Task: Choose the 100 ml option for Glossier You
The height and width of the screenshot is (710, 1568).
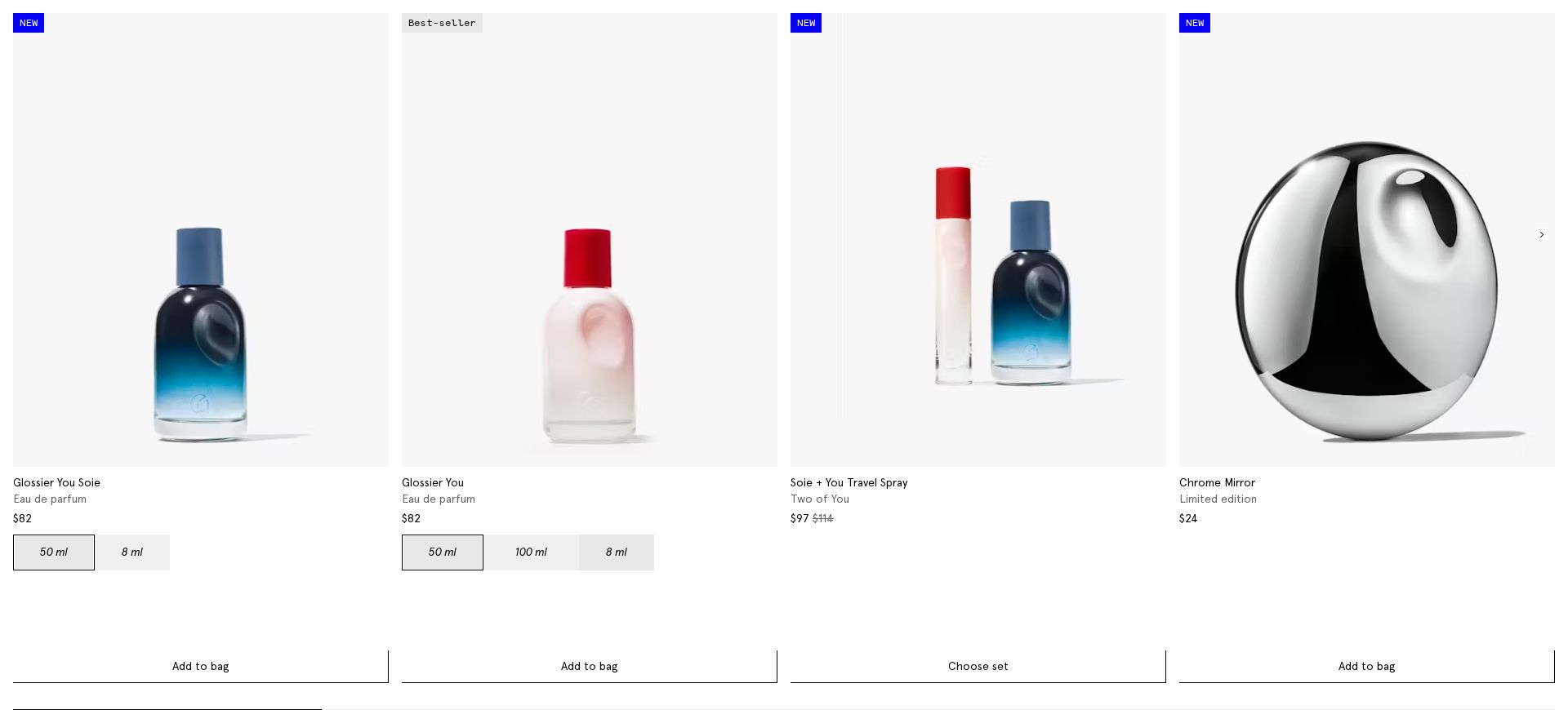Action: [531, 552]
